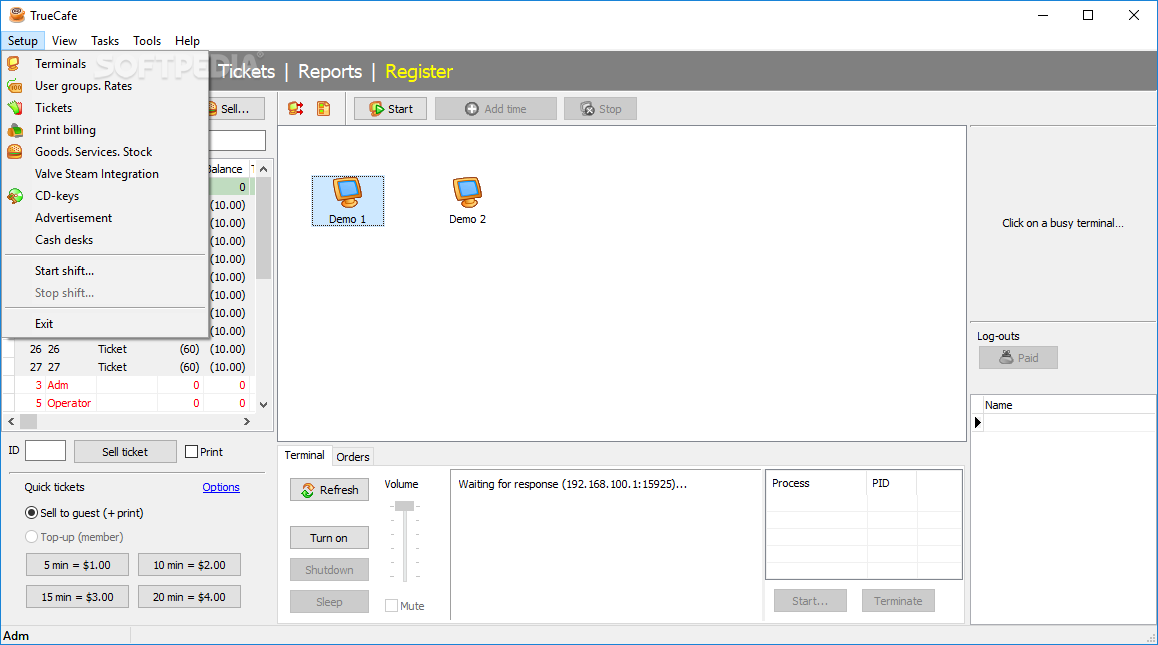Sell quick ticket 5 min = $1.00

pos(77,564)
